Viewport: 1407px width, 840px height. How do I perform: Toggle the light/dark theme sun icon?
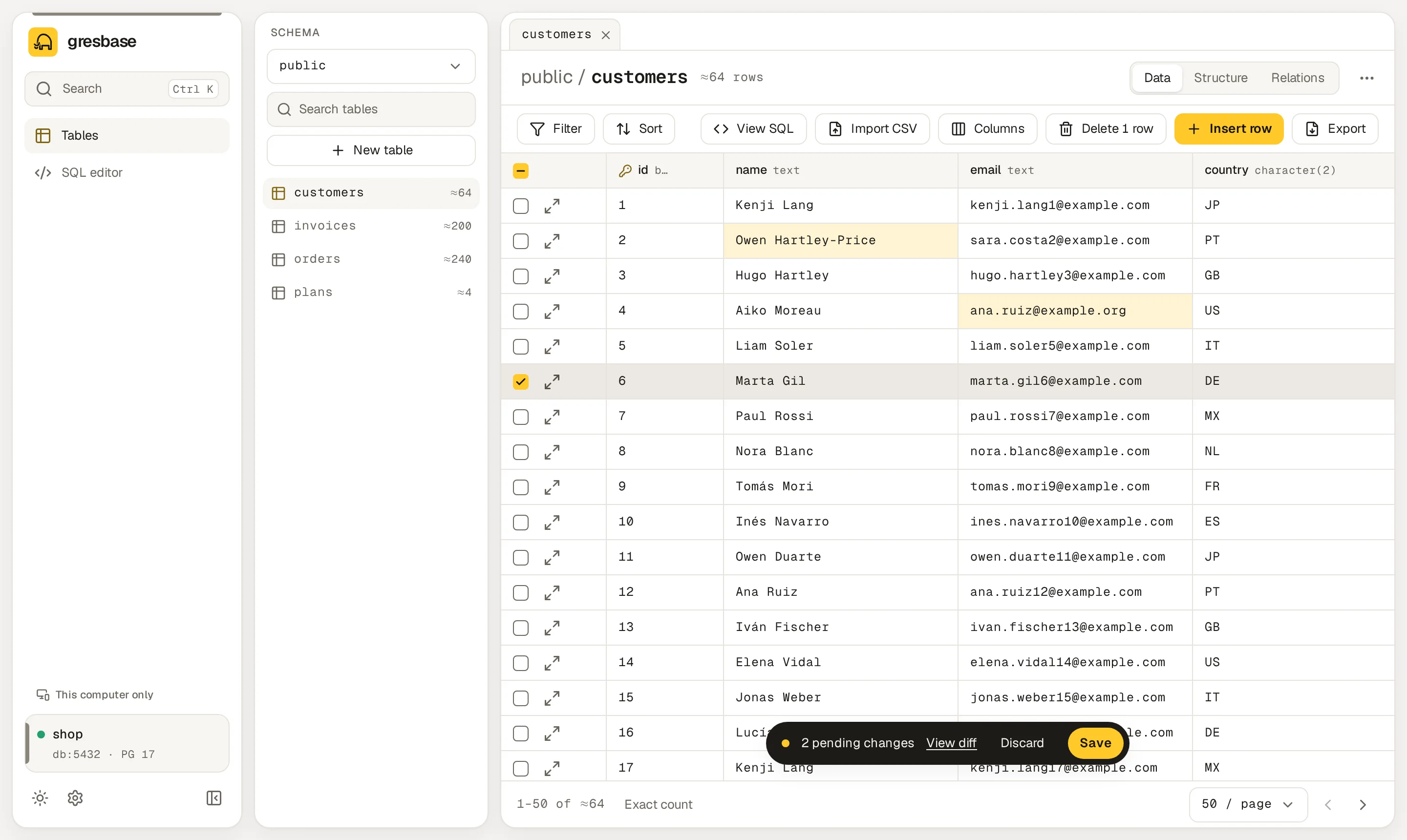pos(40,798)
